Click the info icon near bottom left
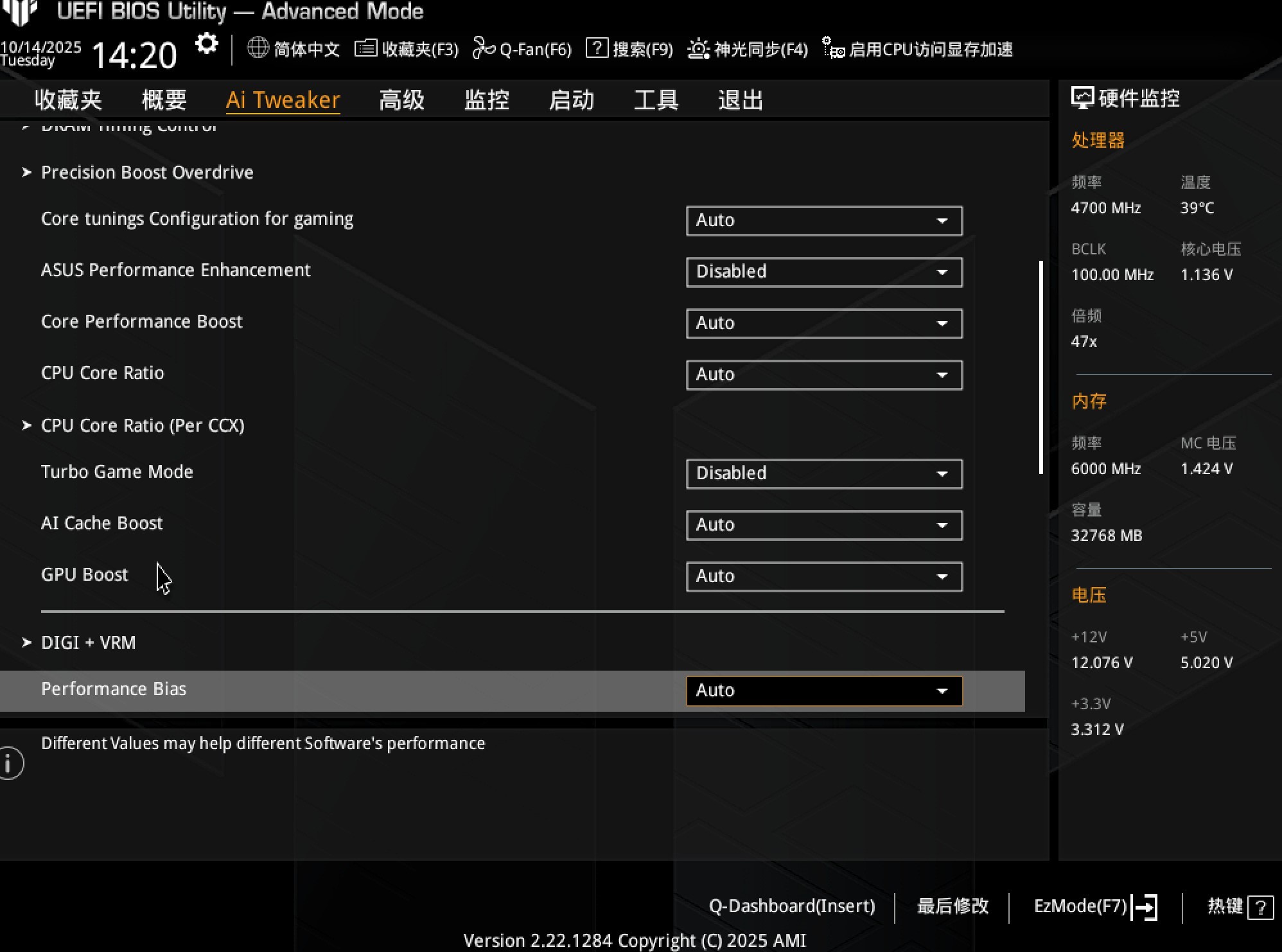The height and width of the screenshot is (952, 1282). tap(10, 764)
